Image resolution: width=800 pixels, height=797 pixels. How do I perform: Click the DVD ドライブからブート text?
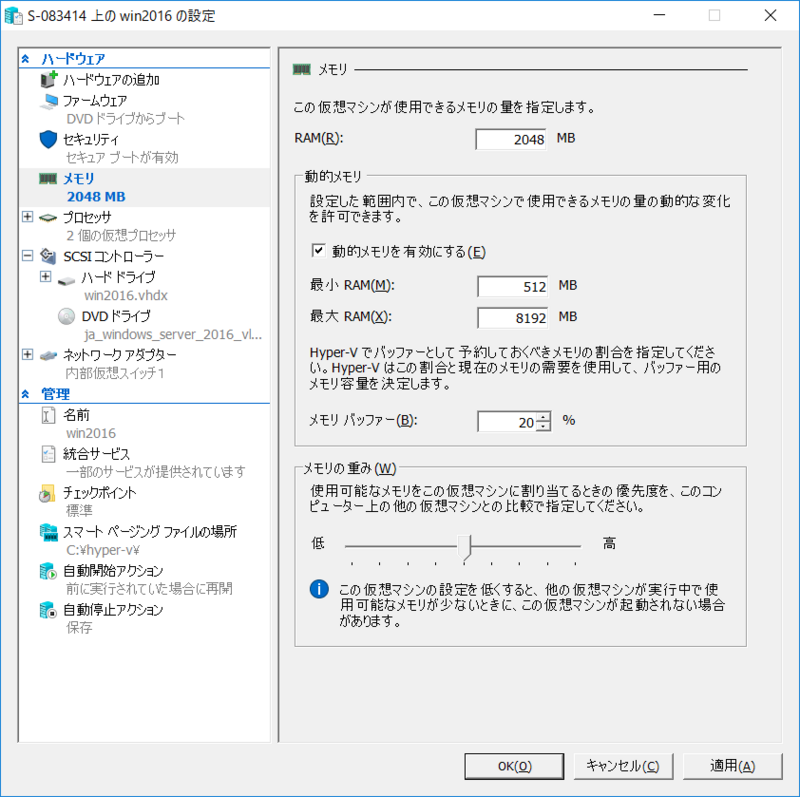(x=126, y=119)
